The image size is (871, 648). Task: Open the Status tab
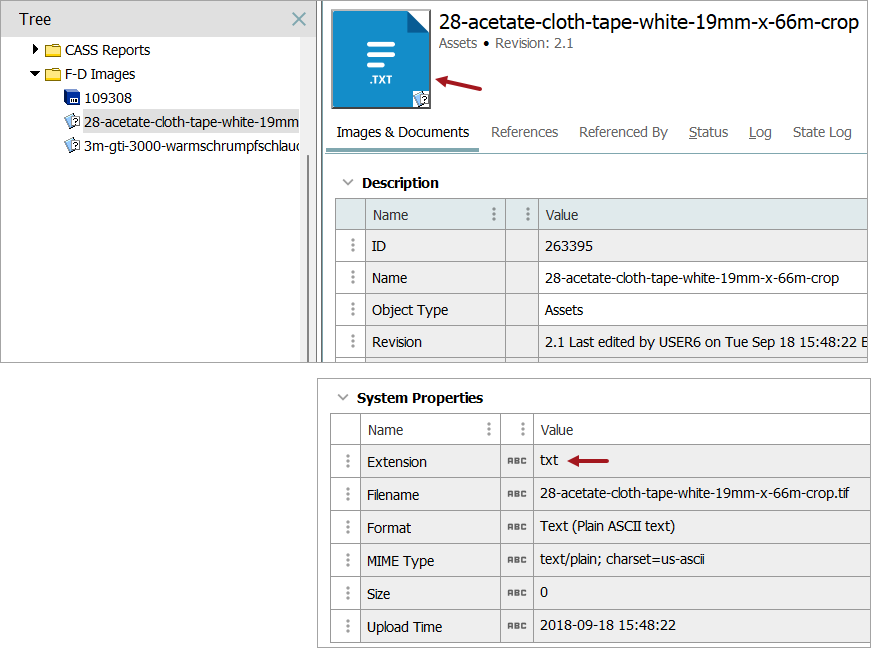[708, 132]
